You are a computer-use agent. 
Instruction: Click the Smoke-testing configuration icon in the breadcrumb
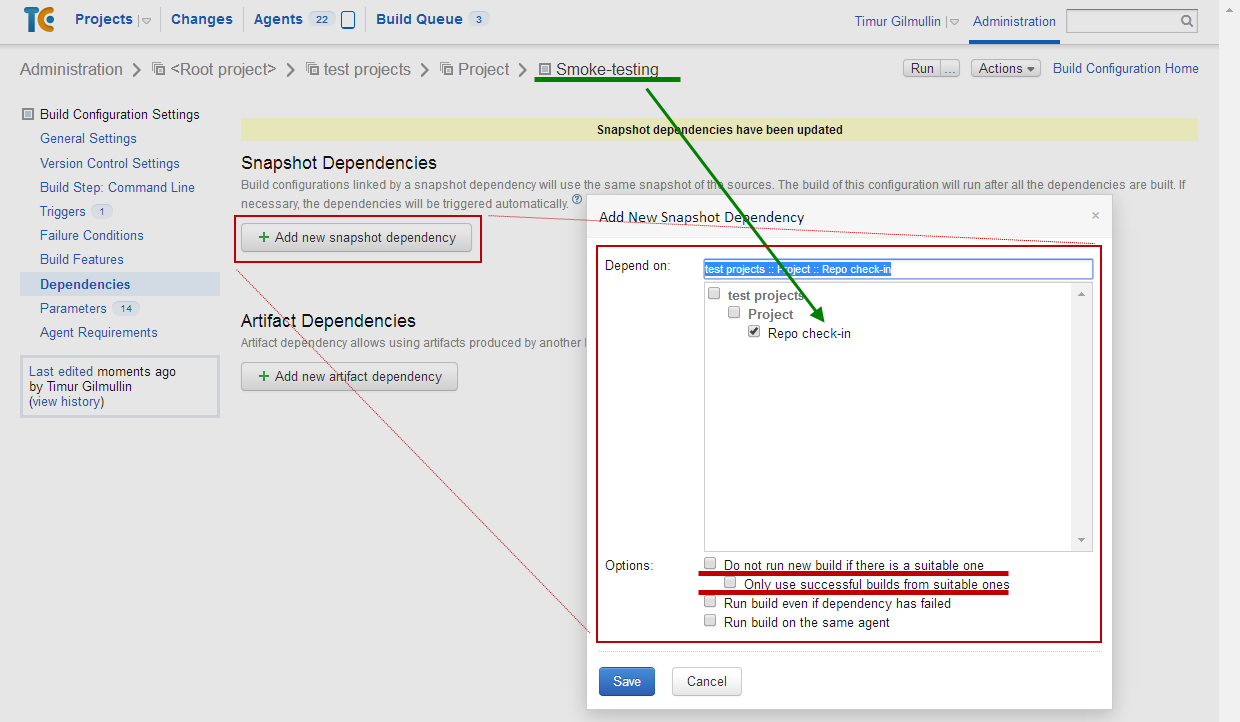(x=544, y=68)
